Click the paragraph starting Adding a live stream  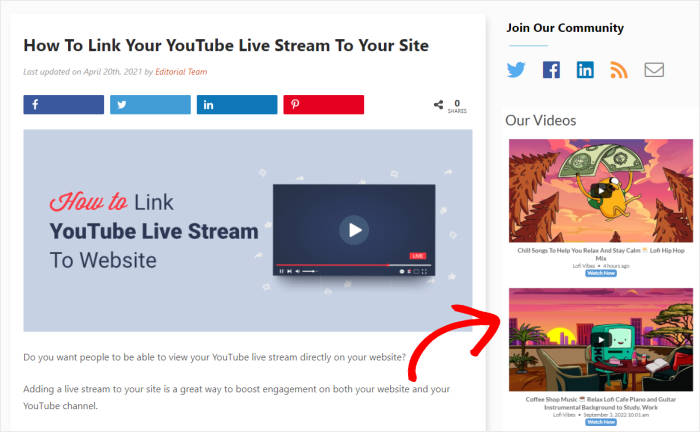click(237, 397)
